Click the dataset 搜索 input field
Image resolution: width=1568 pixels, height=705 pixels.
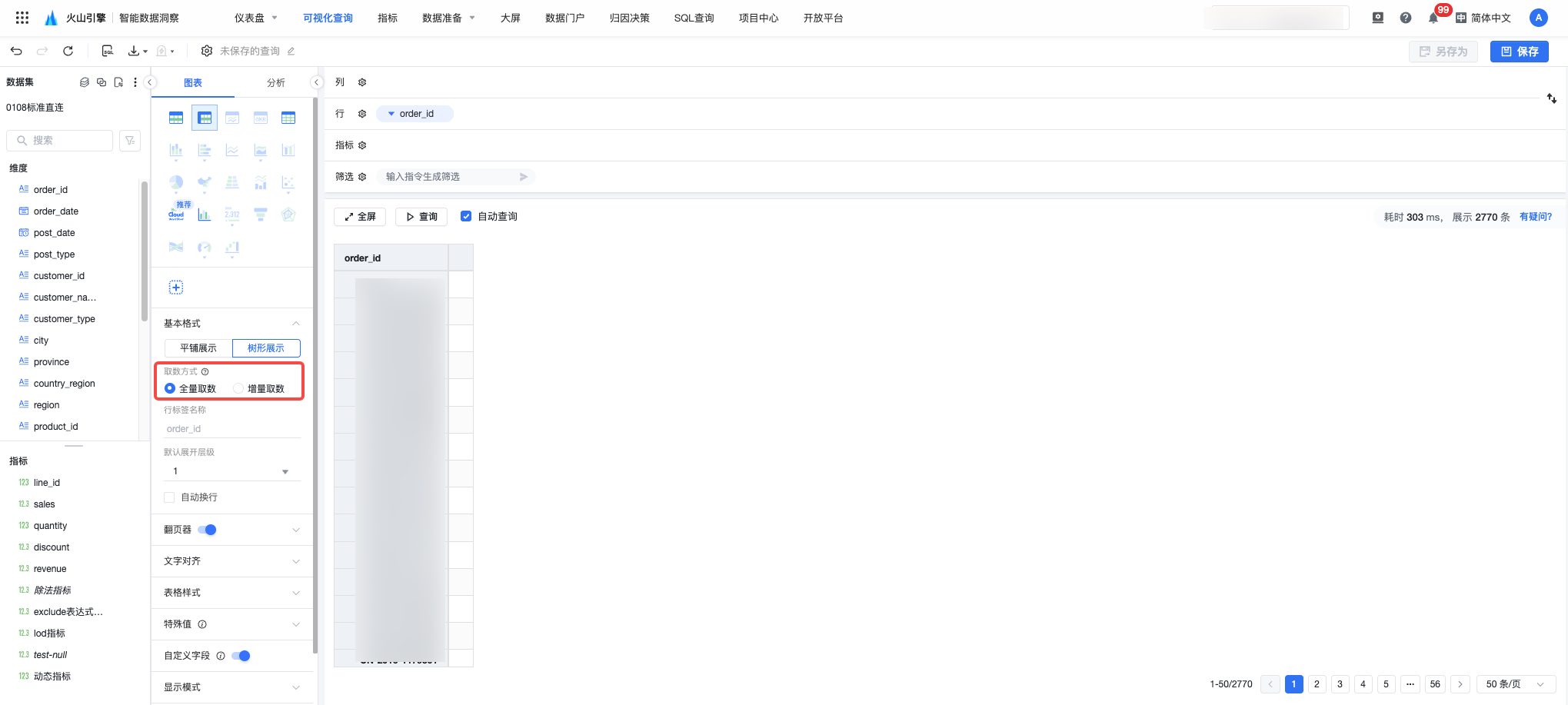point(60,141)
